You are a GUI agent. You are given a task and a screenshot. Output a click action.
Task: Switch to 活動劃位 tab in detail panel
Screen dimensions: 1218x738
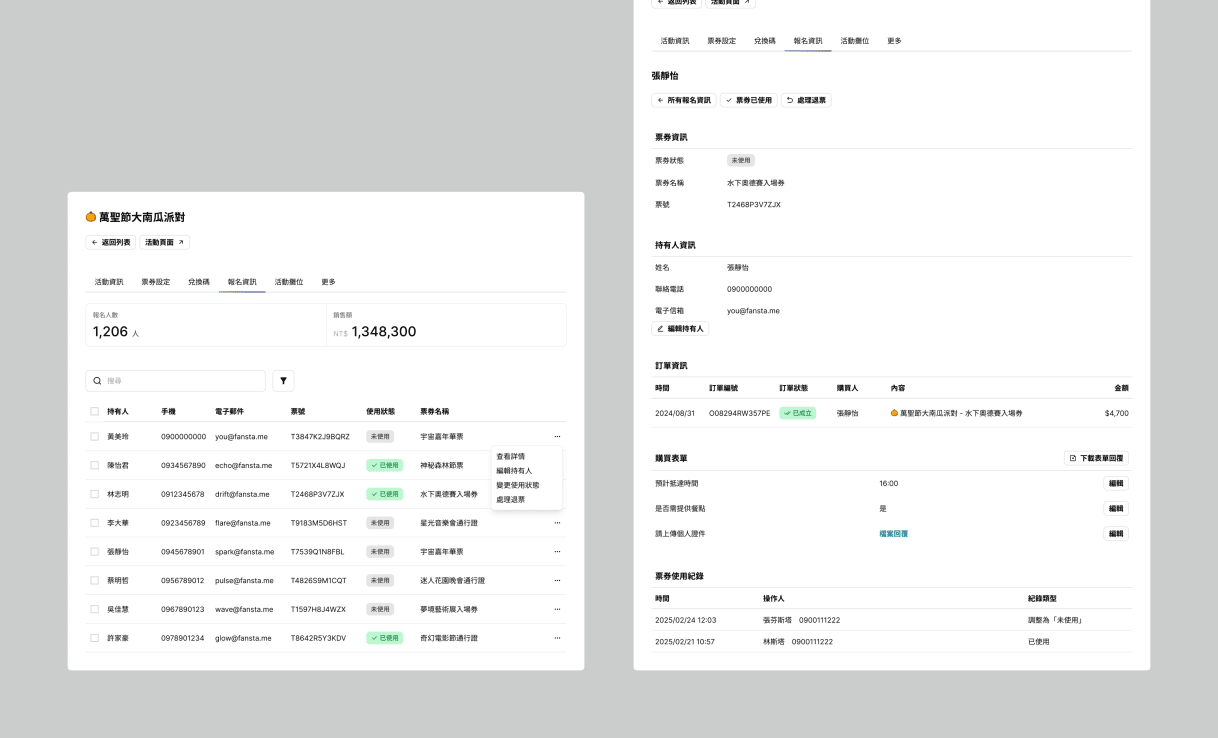[x=855, y=41]
